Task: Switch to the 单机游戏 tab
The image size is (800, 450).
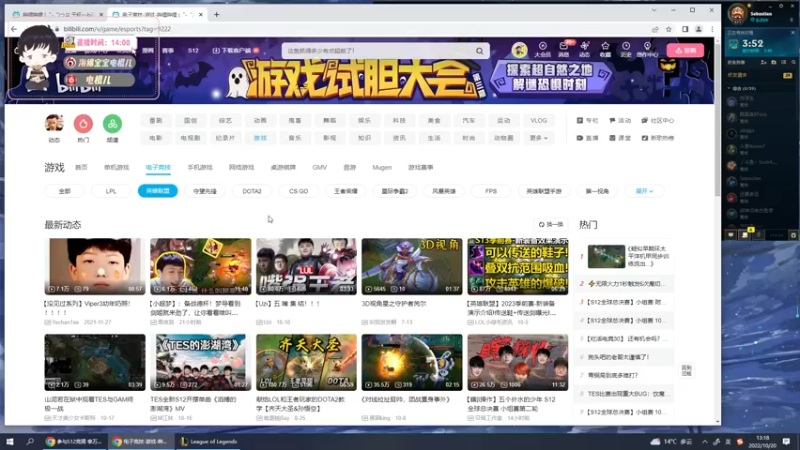Action: [x=116, y=167]
